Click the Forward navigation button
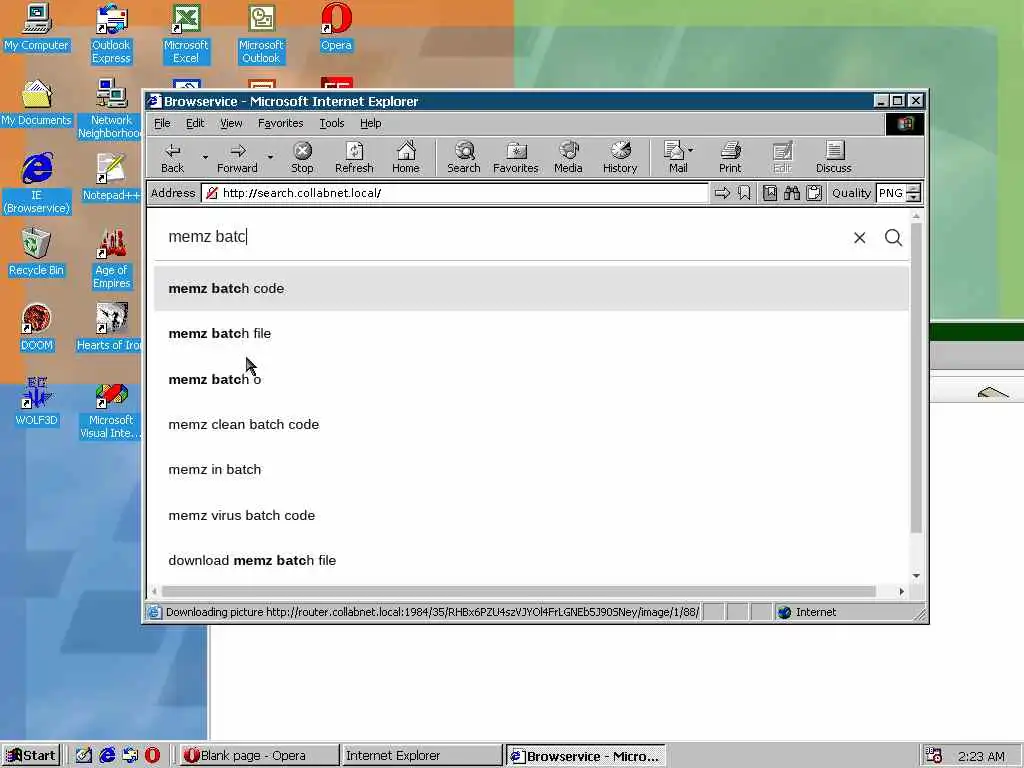 pos(237,157)
